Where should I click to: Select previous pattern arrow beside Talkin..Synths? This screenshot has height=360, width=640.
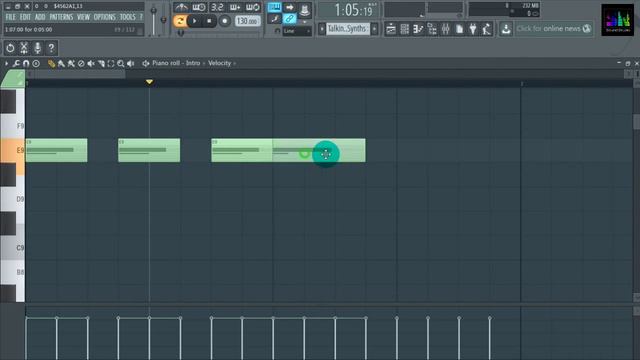pos(322,29)
